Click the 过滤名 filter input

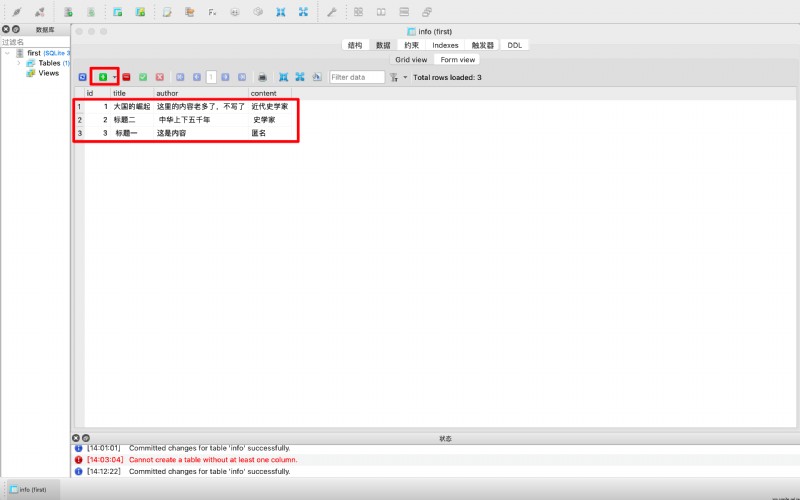point(35,42)
